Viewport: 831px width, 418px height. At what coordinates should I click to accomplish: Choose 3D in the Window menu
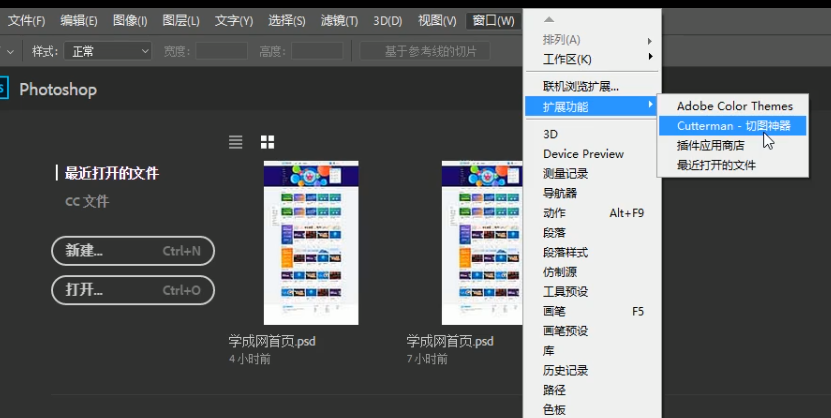(593, 135)
